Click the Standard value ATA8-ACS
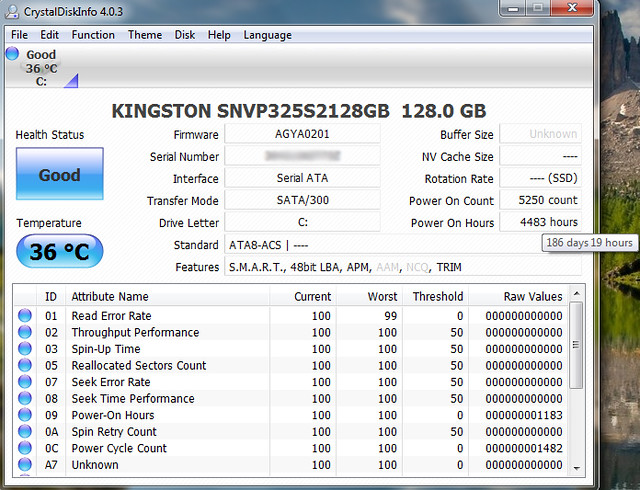The height and width of the screenshot is (490, 640). (x=255, y=245)
